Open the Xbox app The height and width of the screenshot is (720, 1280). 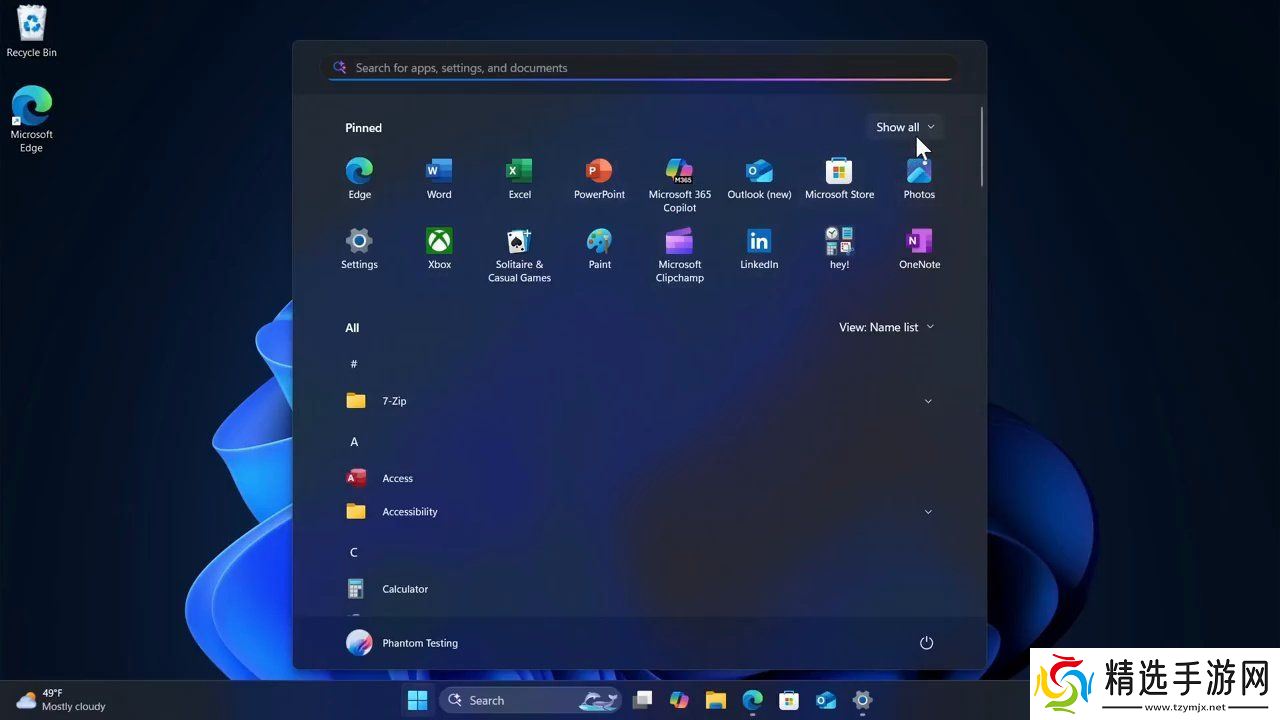(x=439, y=249)
